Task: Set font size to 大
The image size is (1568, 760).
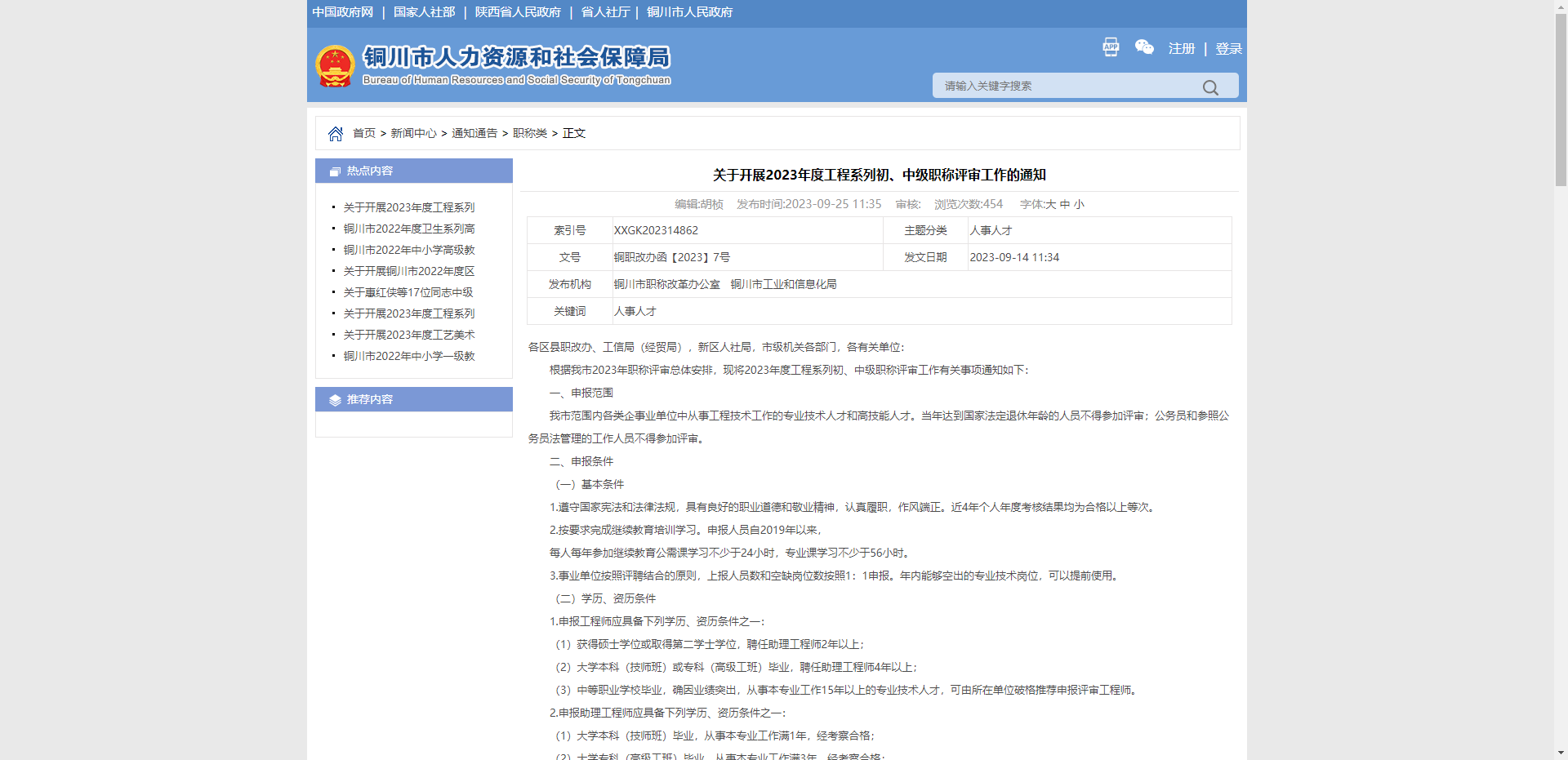Action: coord(1051,204)
